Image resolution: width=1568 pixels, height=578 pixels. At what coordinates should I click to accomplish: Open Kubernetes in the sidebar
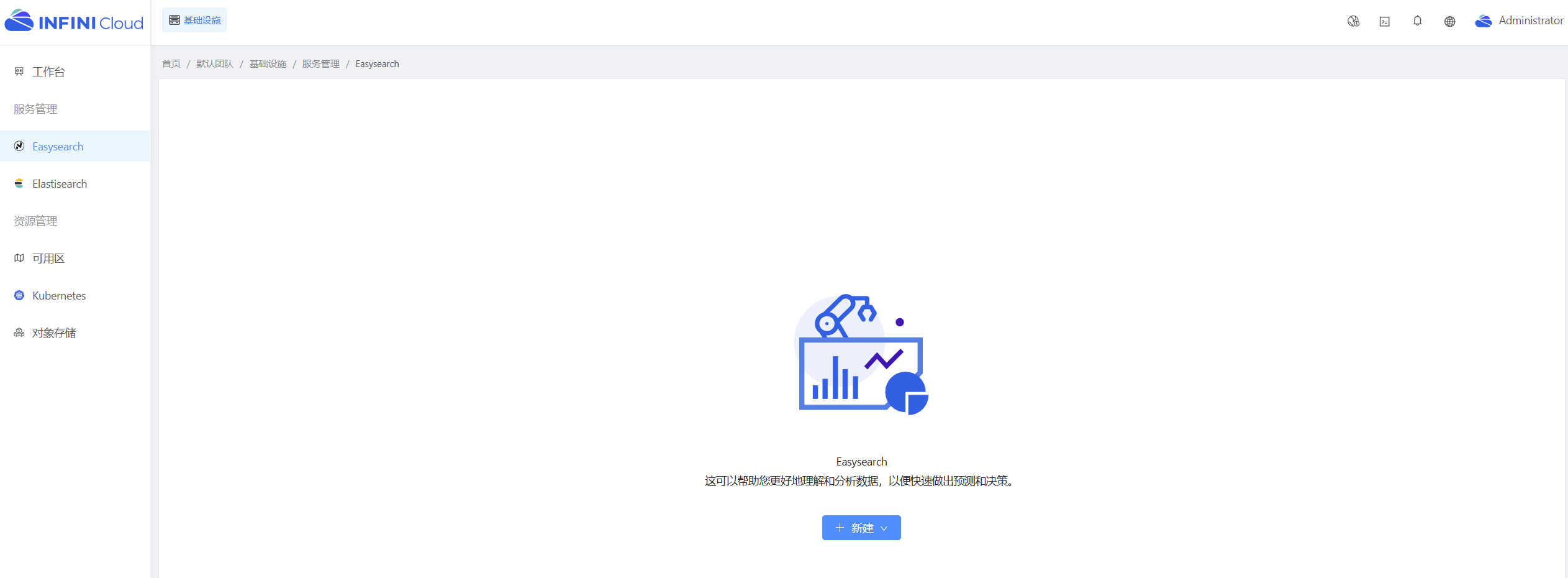[75, 295]
